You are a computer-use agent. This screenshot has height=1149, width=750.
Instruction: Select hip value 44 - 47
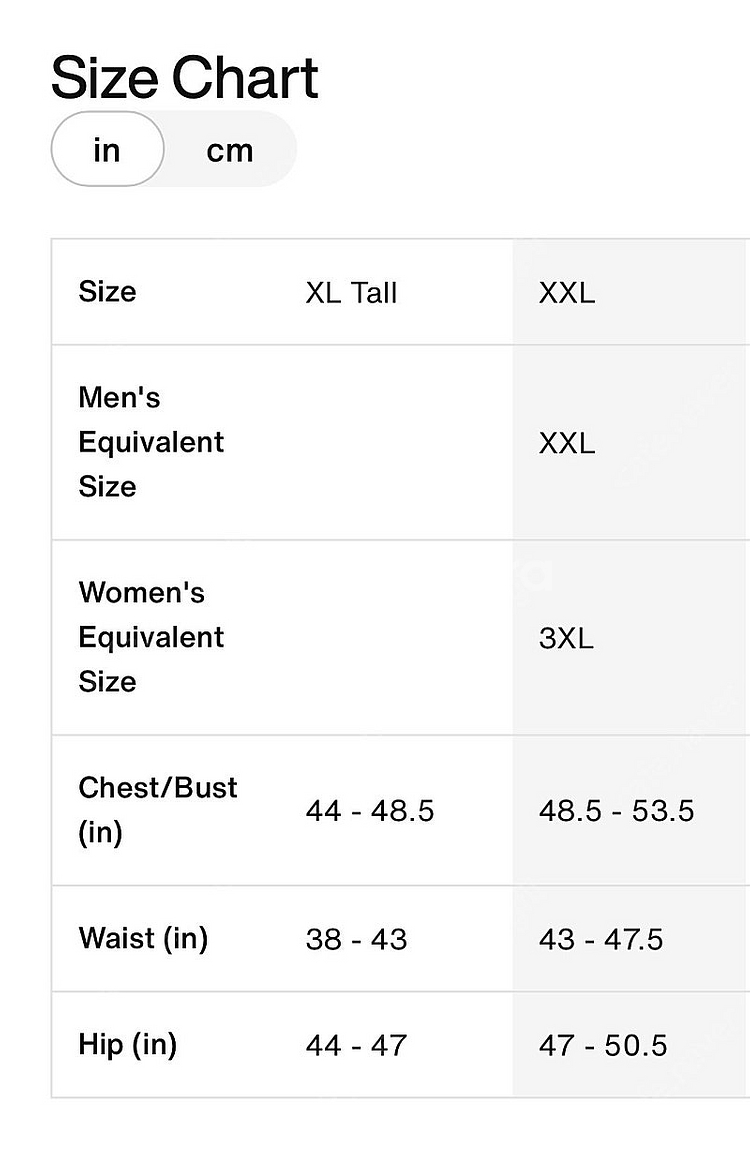coord(356,1045)
